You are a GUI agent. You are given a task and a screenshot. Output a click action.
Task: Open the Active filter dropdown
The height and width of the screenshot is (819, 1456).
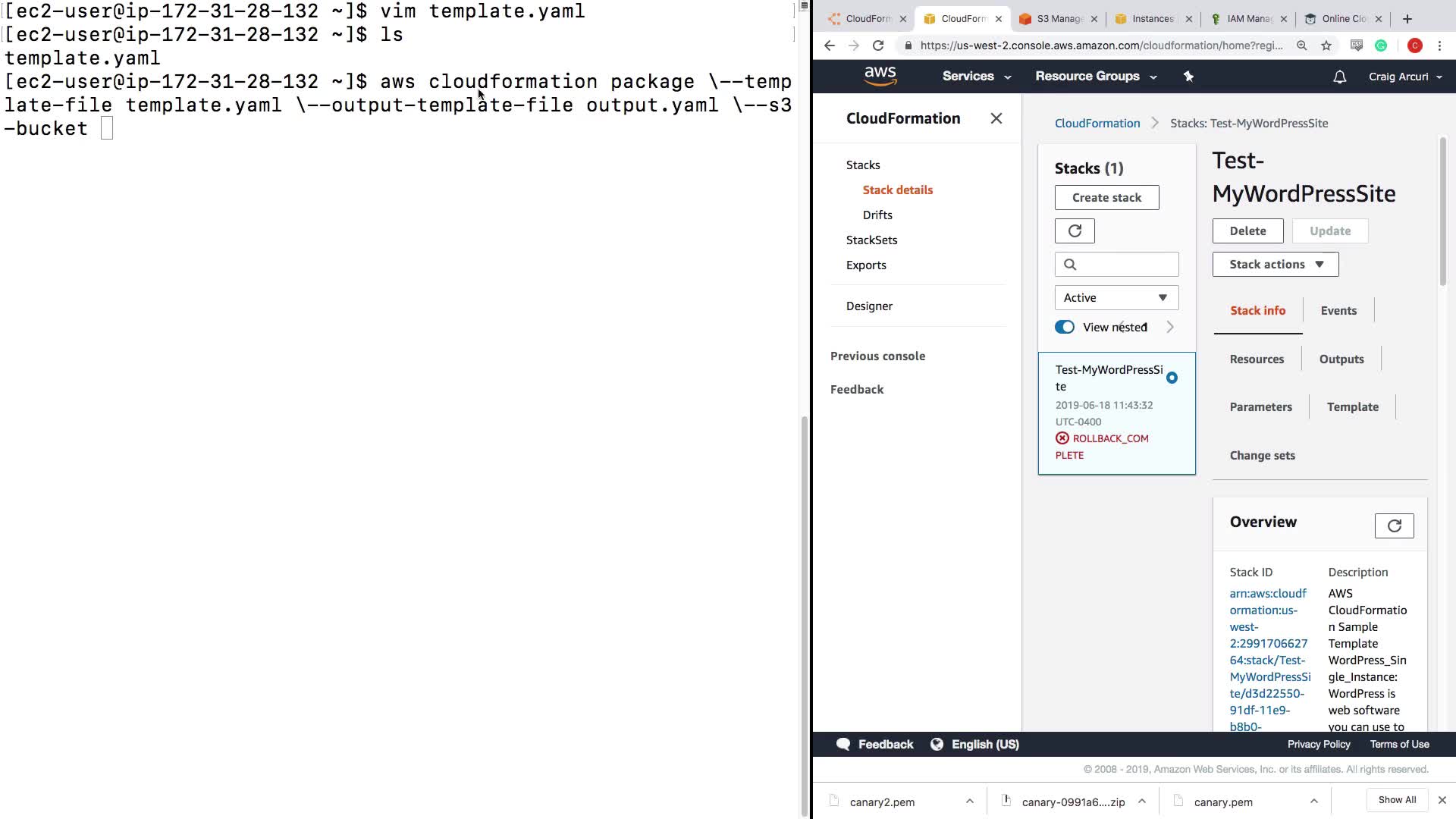(1116, 298)
